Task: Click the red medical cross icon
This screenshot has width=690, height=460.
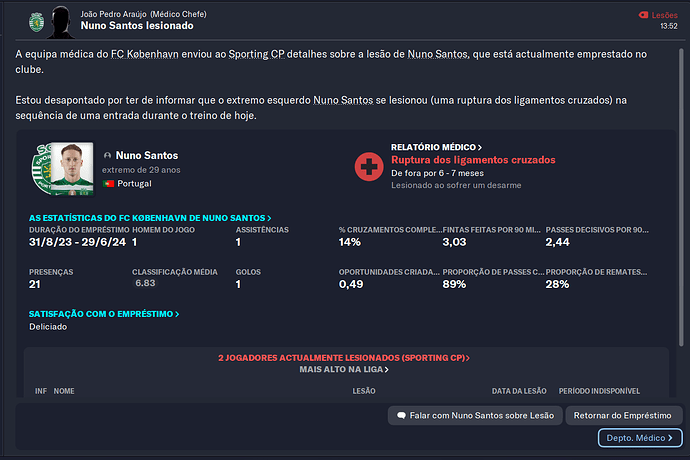Action: tap(369, 167)
